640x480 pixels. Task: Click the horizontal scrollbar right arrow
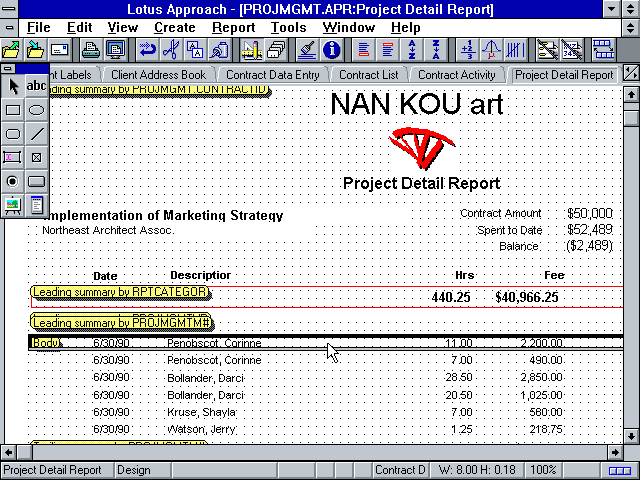615,452
